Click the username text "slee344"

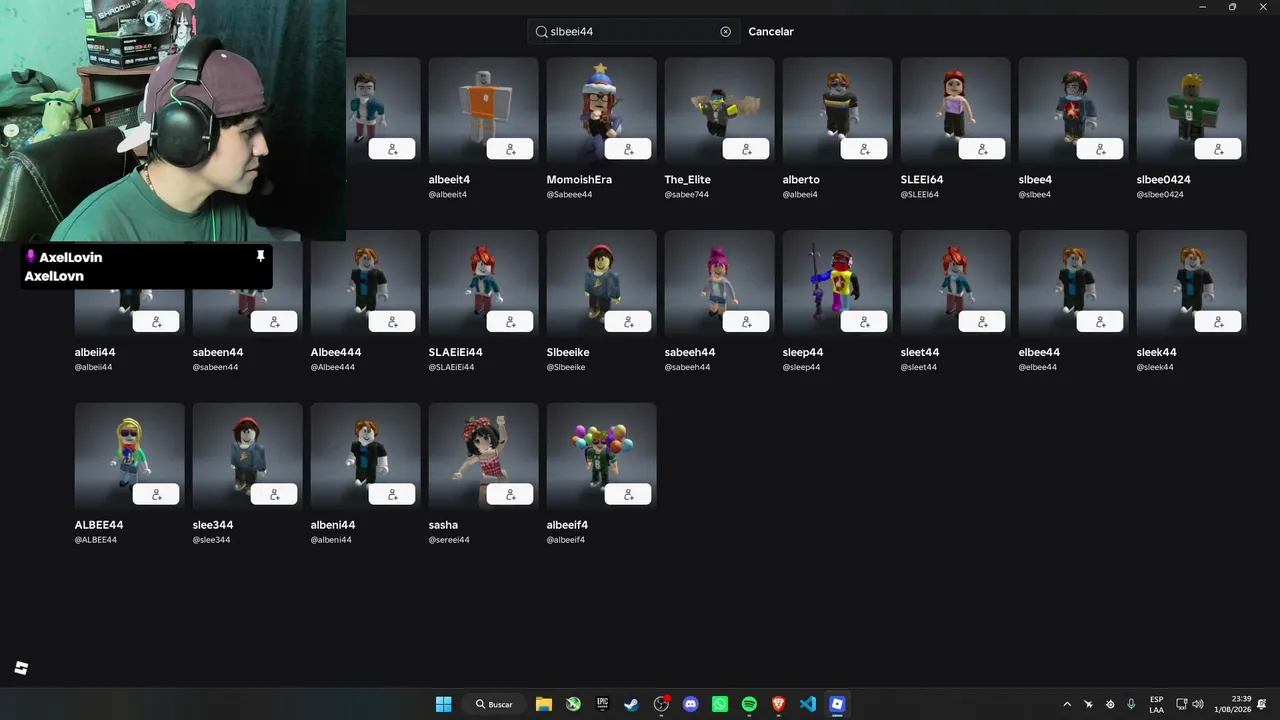(x=213, y=525)
